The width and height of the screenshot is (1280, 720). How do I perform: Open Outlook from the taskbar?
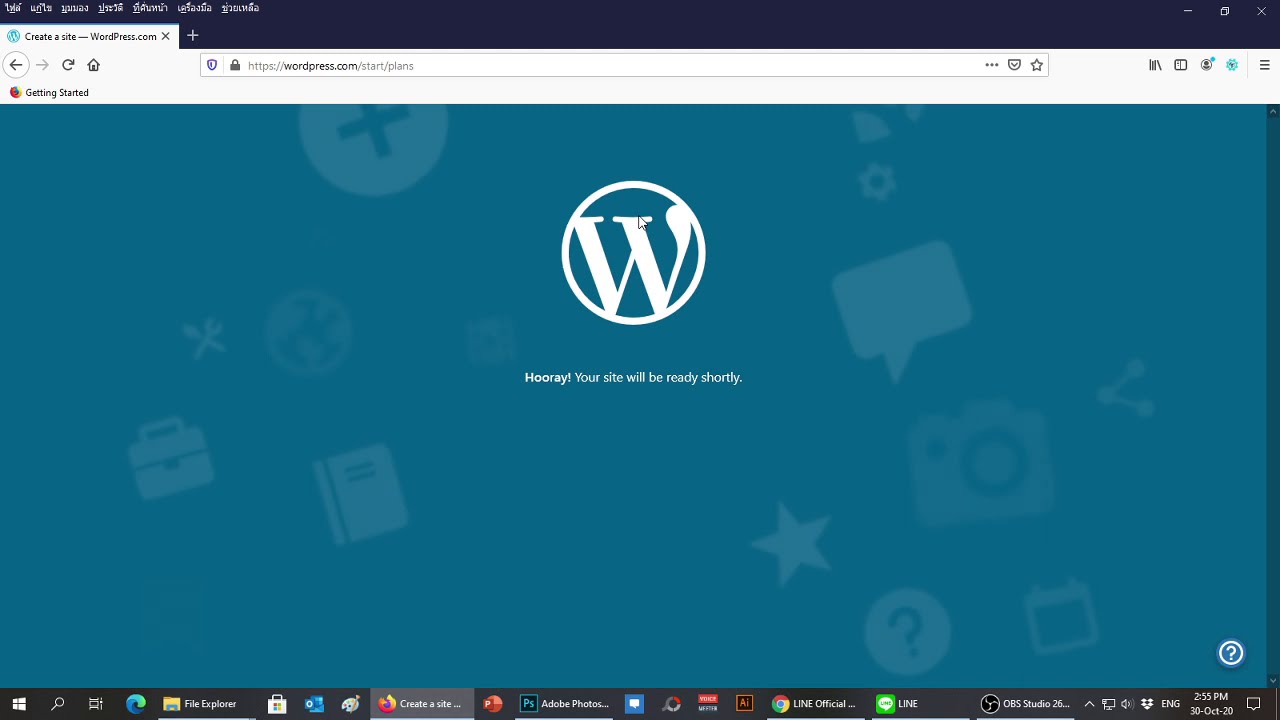pos(314,704)
